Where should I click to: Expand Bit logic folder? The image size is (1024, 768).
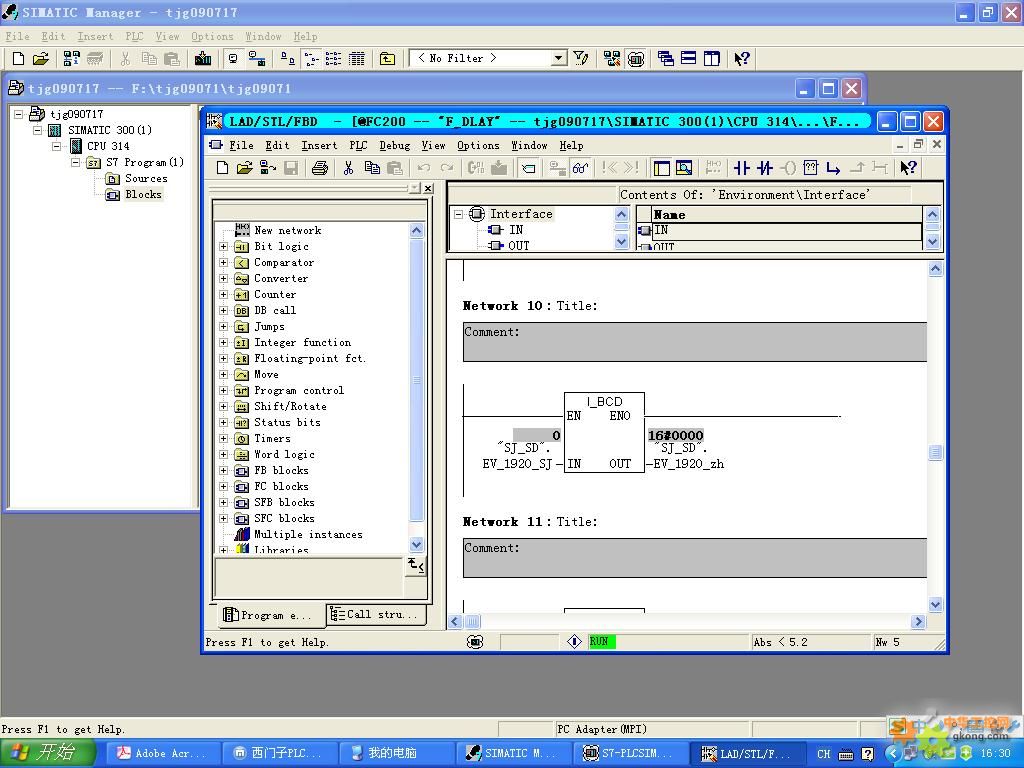tap(223, 246)
